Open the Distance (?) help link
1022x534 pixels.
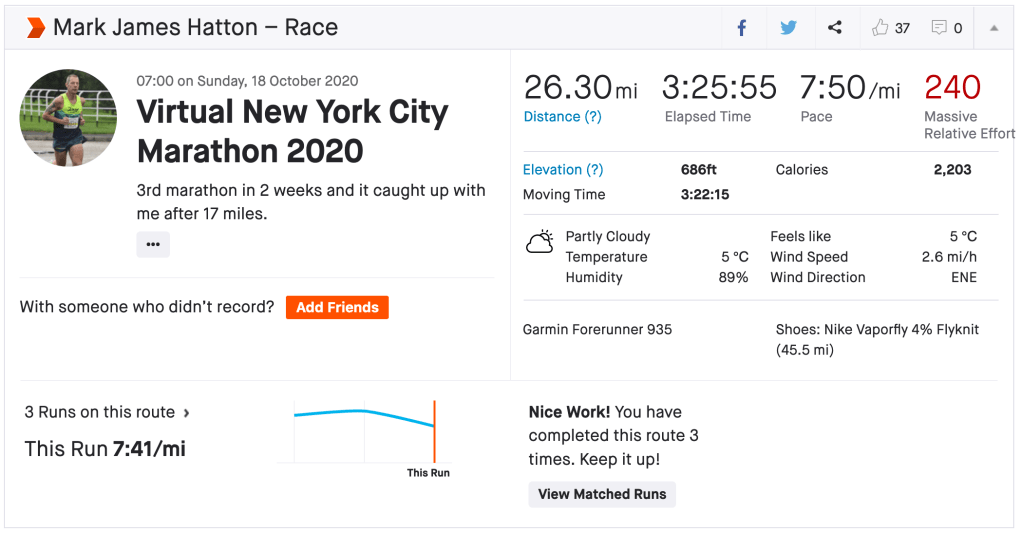pos(562,117)
